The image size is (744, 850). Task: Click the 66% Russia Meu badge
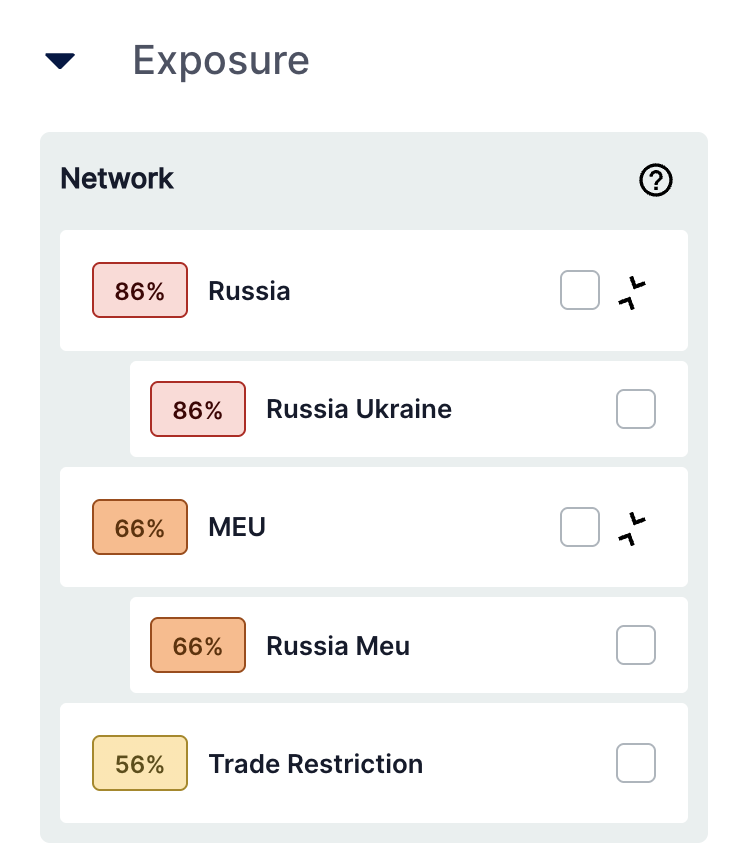click(x=198, y=645)
